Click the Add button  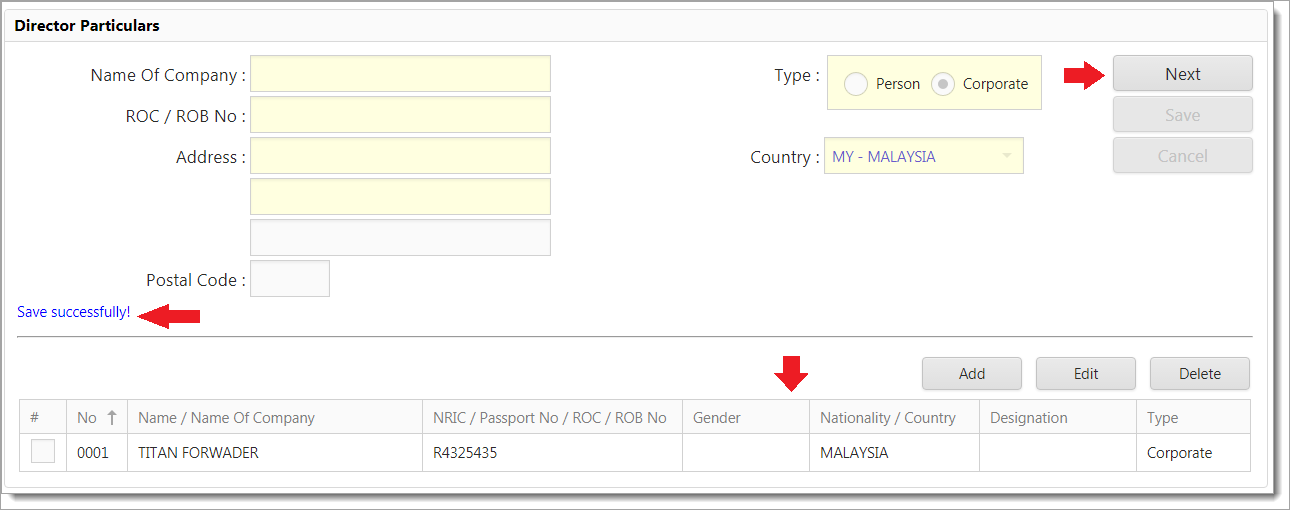[x=971, y=374]
